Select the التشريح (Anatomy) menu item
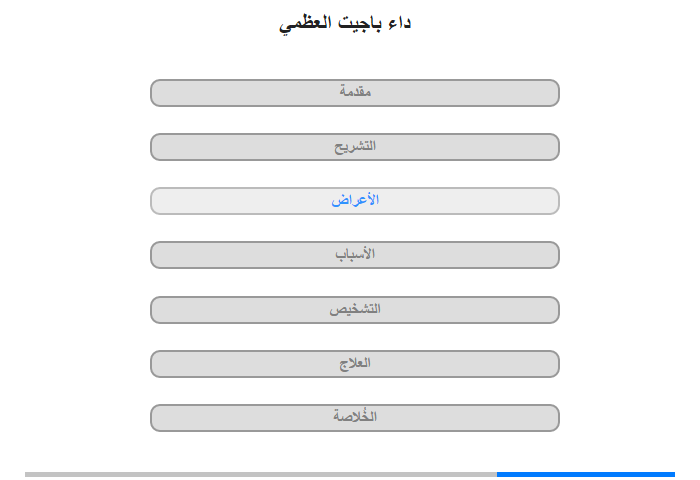Viewport: 700px width, 480px height. [355, 147]
